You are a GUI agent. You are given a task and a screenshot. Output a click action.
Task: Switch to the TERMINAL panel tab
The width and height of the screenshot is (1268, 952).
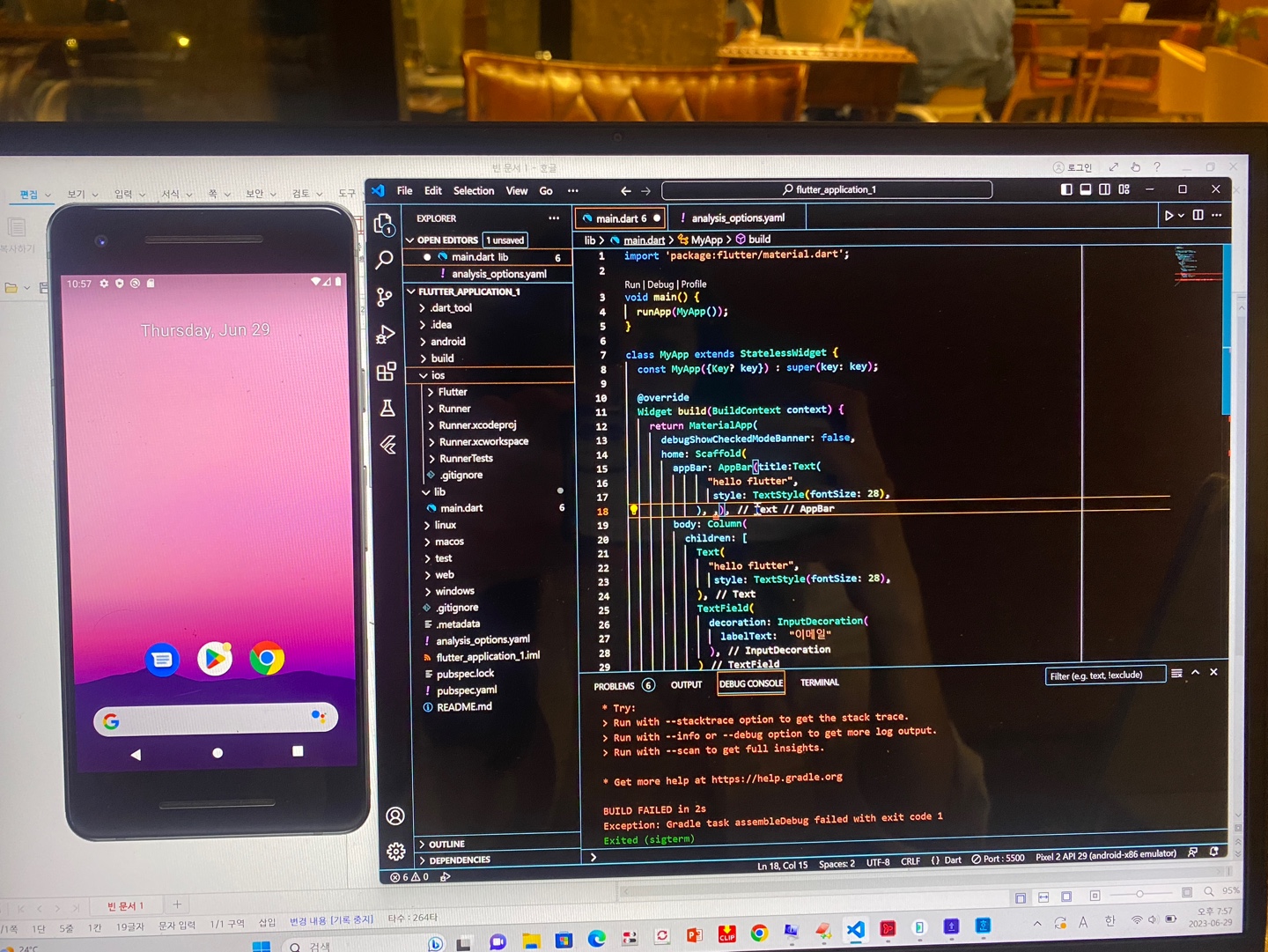820,683
